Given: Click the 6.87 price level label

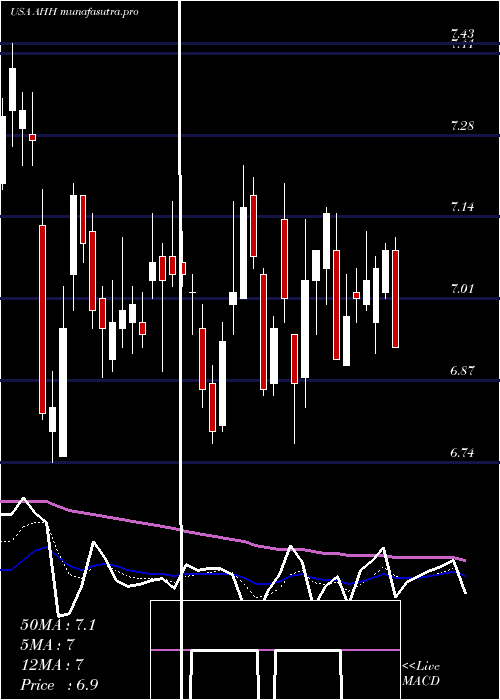Looking at the screenshot, I should 462,371.
